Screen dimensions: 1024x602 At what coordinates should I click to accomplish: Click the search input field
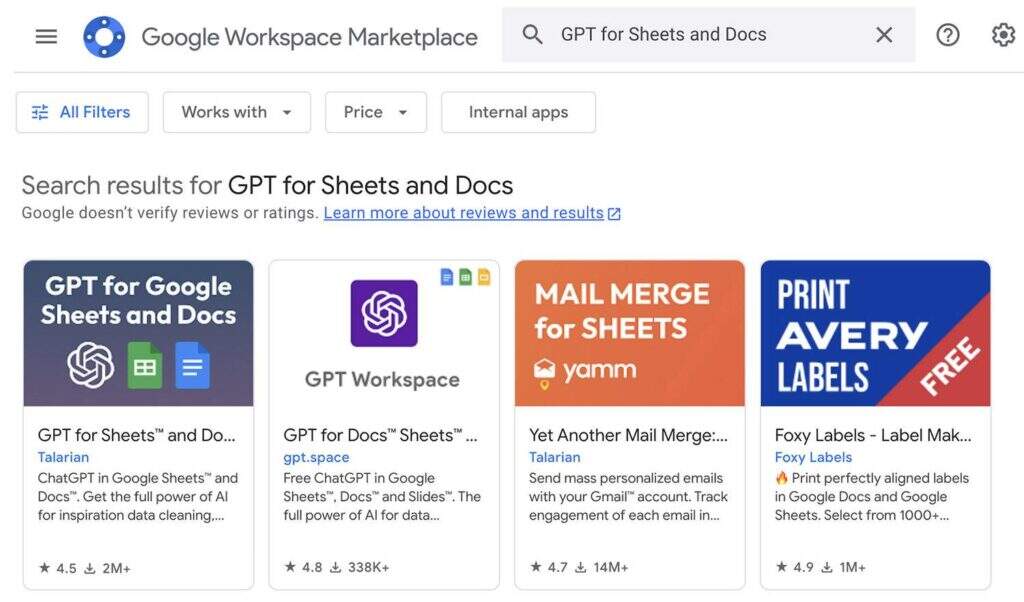tap(700, 35)
